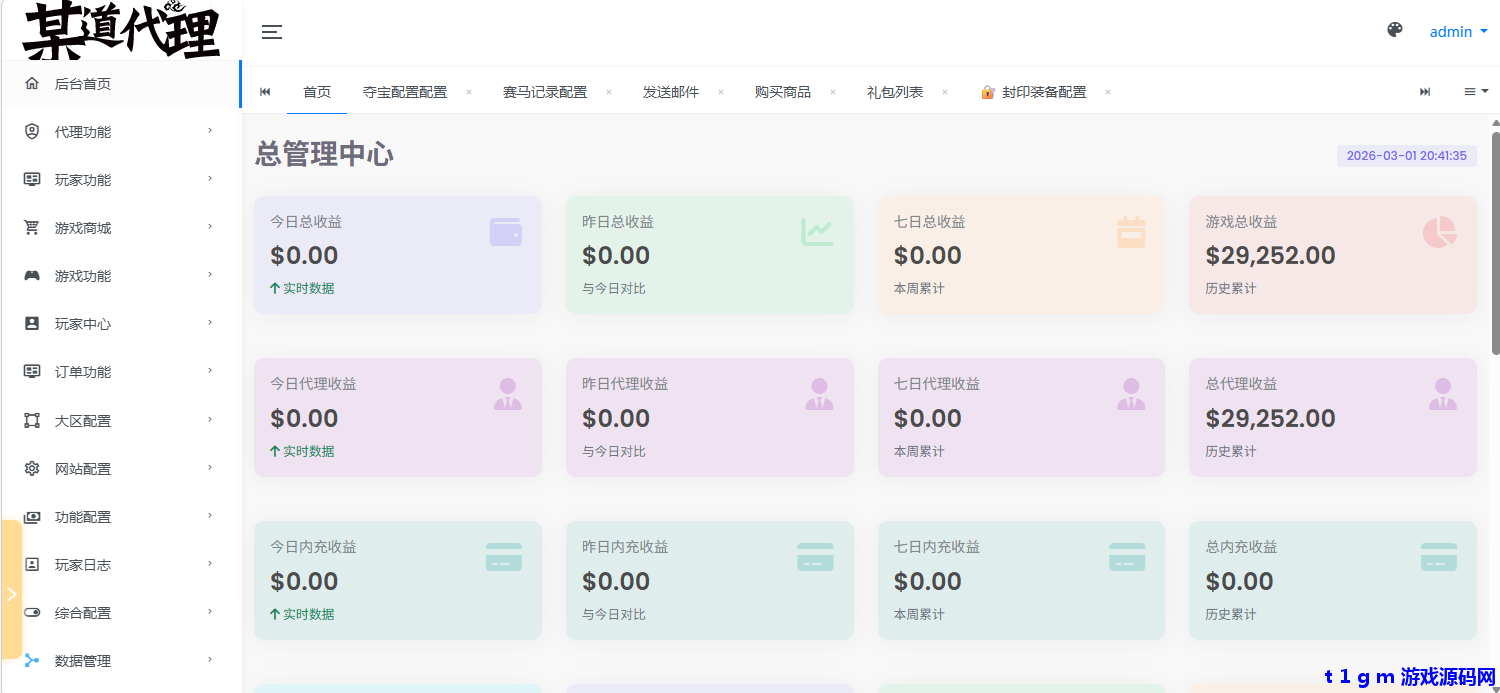The width and height of the screenshot is (1500, 693).
Task: Click the hamburger menu collapse icon
Action: (272, 32)
